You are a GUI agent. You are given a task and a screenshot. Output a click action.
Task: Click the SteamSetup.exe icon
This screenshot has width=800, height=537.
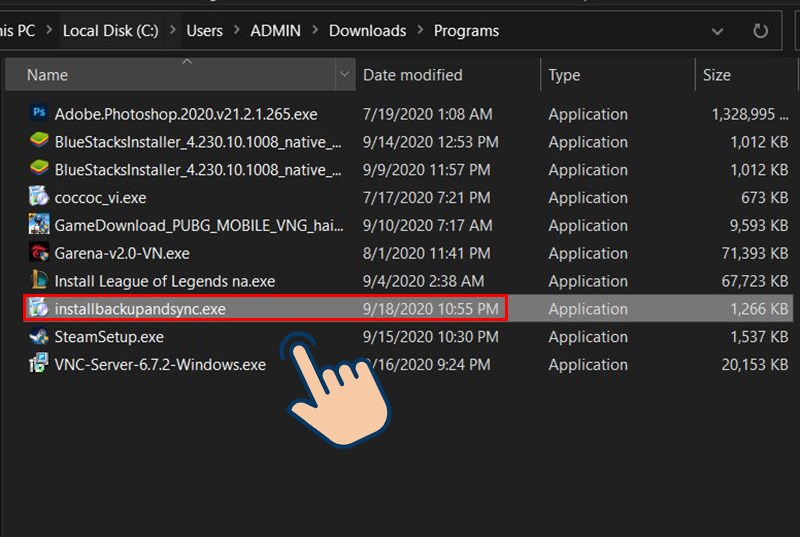click(39, 336)
